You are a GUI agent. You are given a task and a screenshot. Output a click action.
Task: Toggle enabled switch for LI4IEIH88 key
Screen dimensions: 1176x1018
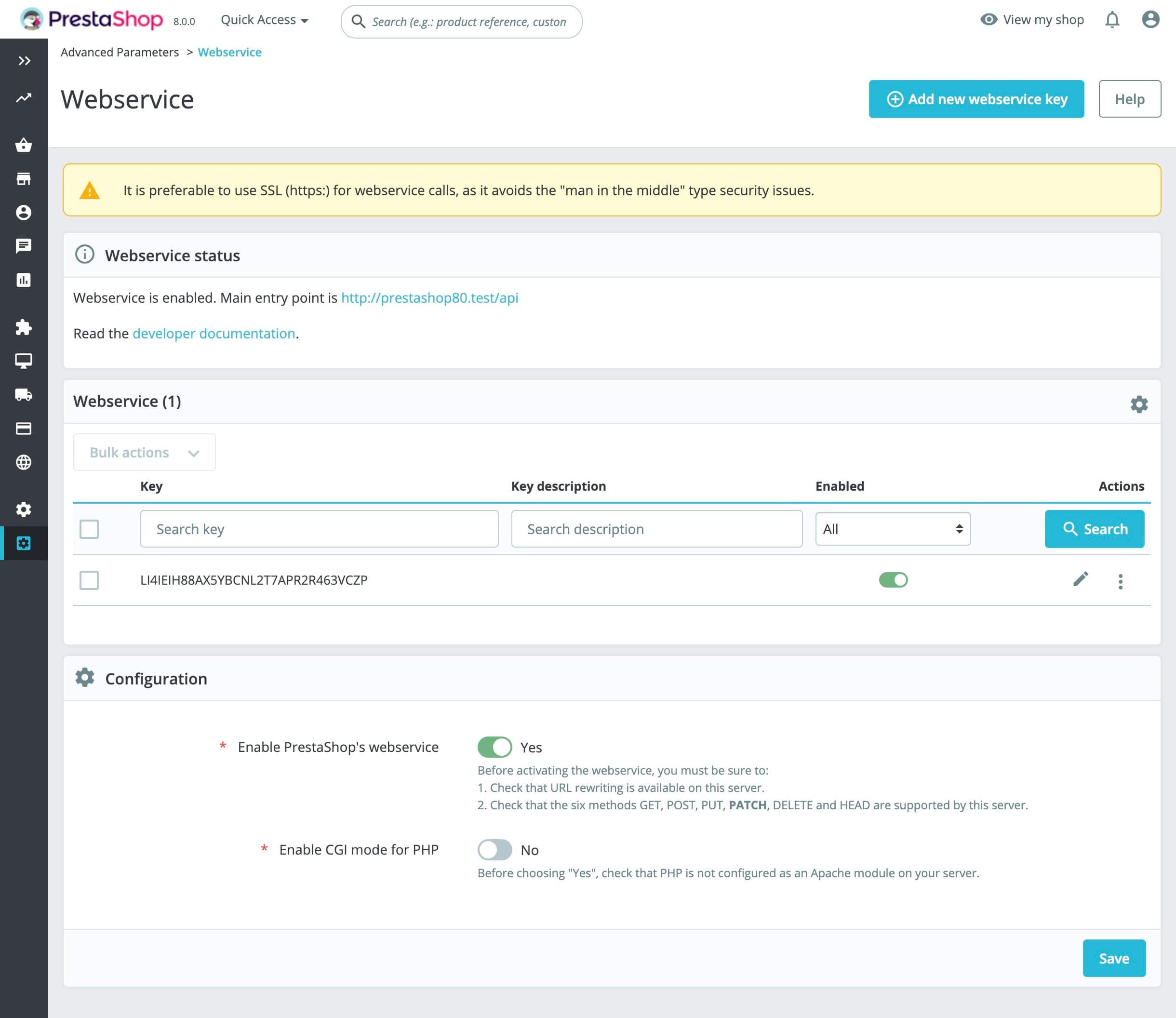click(893, 580)
